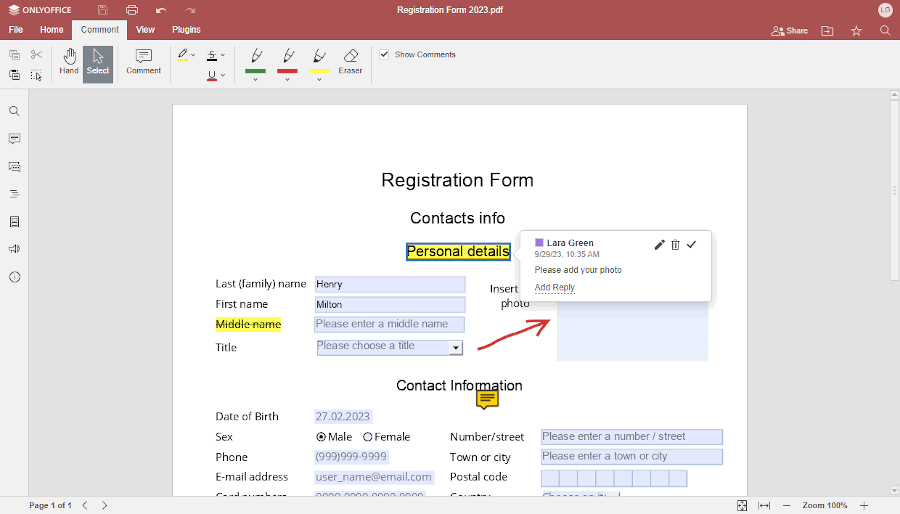The image size is (900, 514).
Task: Select the Hand tool
Action: [68, 61]
